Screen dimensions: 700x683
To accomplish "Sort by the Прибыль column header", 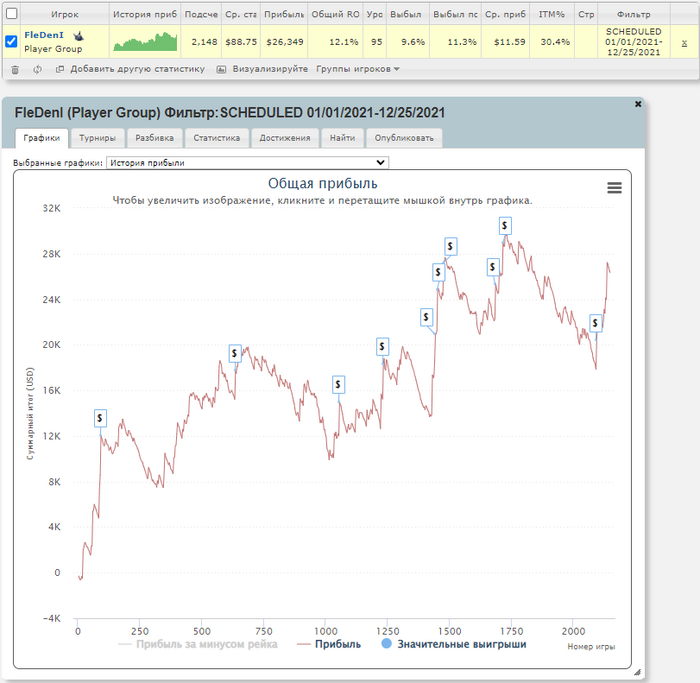I will pyautogui.click(x=284, y=14).
